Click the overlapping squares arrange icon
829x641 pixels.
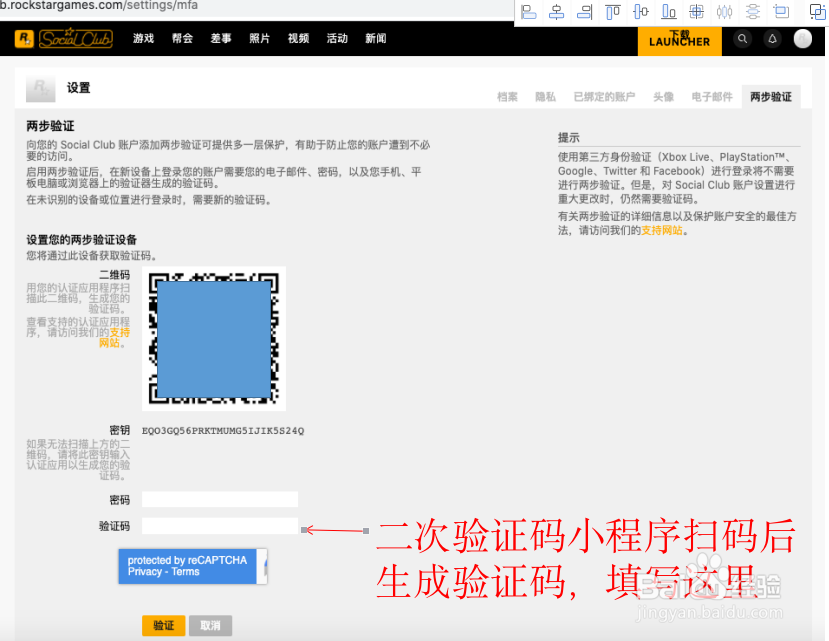[x=817, y=12]
